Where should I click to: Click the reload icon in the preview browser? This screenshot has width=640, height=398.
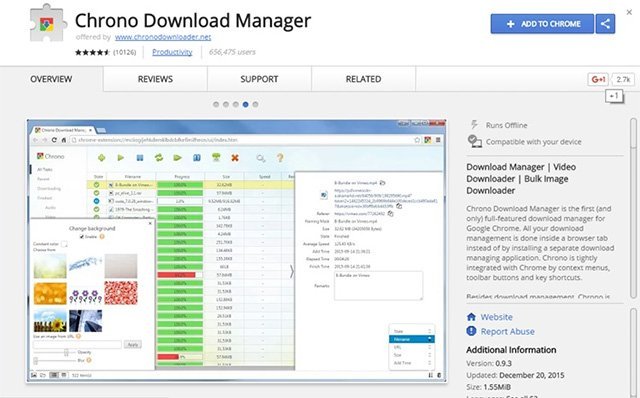pos(54,140)
